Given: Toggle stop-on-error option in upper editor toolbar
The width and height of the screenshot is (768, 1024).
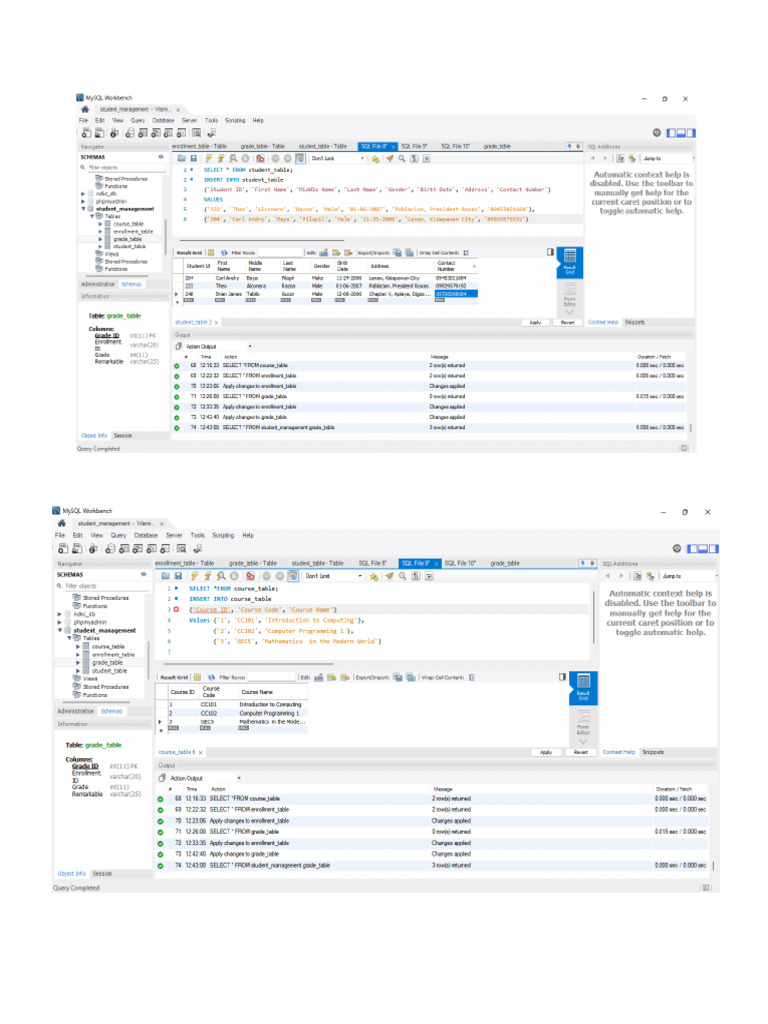Looking at the screenshot, I should tap(260, 159).
